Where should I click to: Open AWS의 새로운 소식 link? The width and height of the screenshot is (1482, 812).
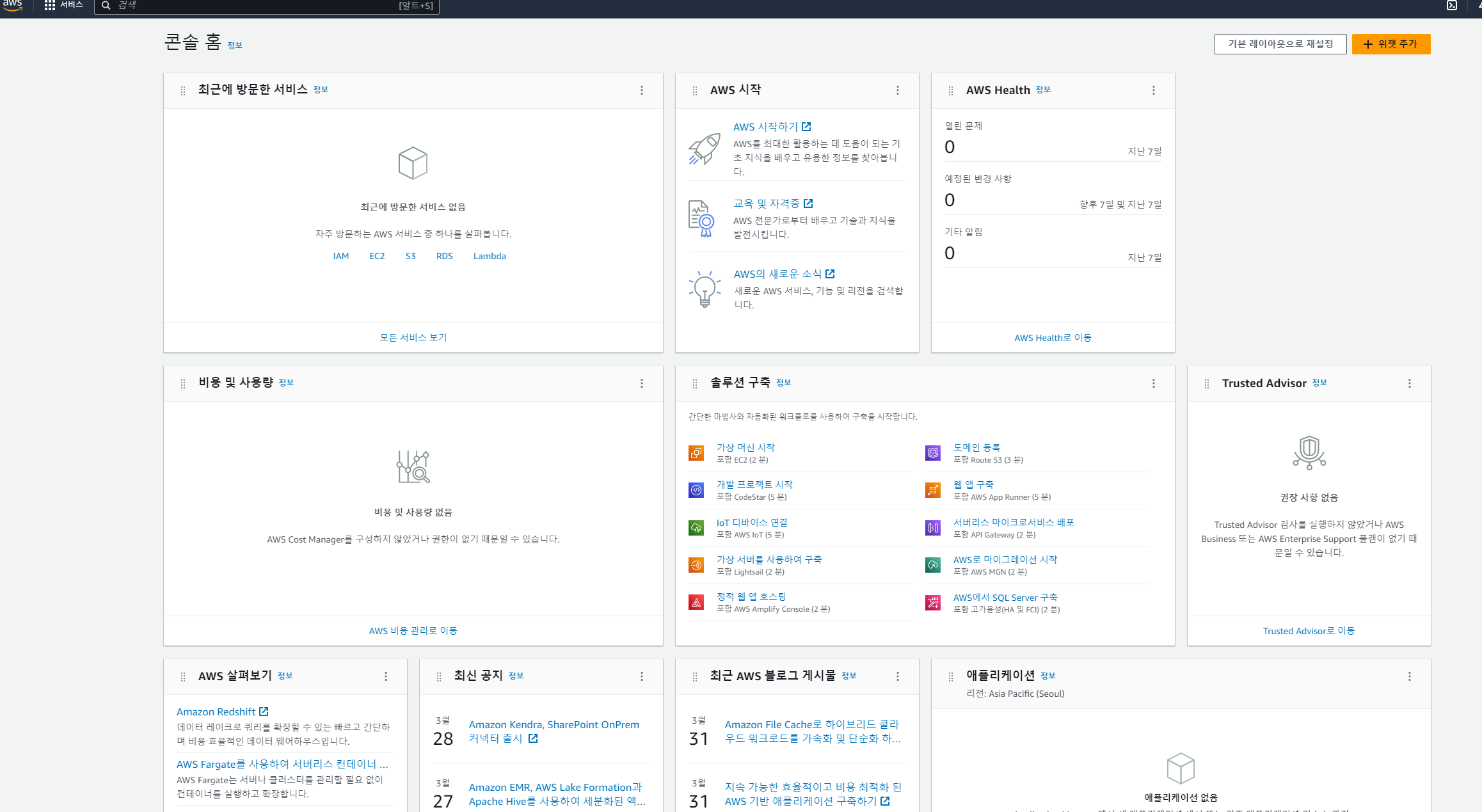tap(784, 274)
